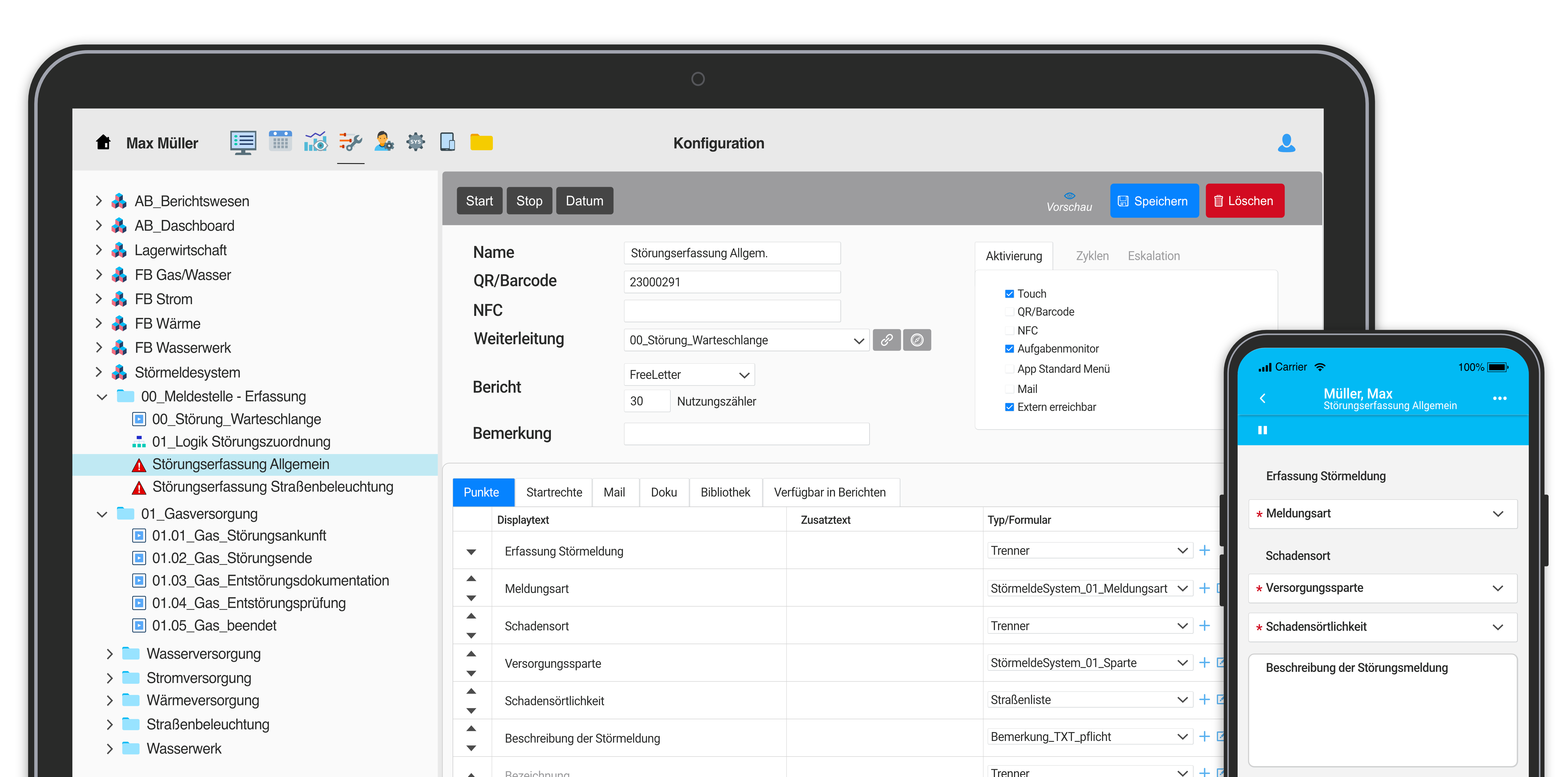Toggle the Extern erreichbar checkbox
The height and width of the screenshot is (777, 1568).
[x=1009, y=407]
